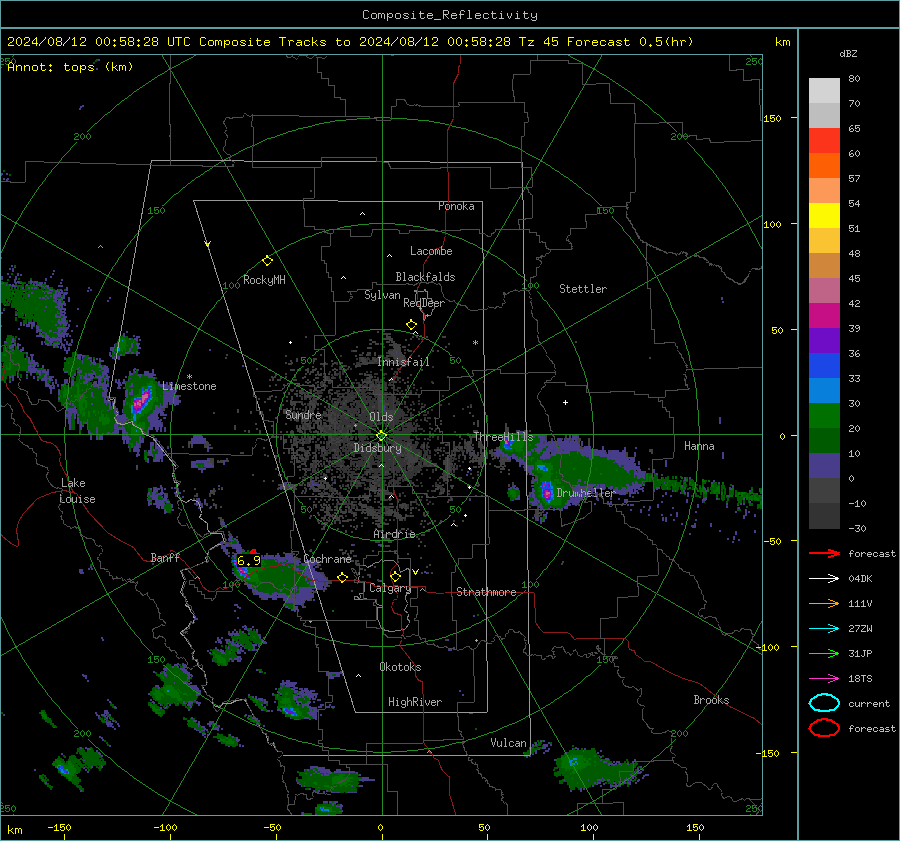The width and height of the screenshot is (900, 841).
Task: Click the yellow radar site marker near Didsbury
Action: 382,435
